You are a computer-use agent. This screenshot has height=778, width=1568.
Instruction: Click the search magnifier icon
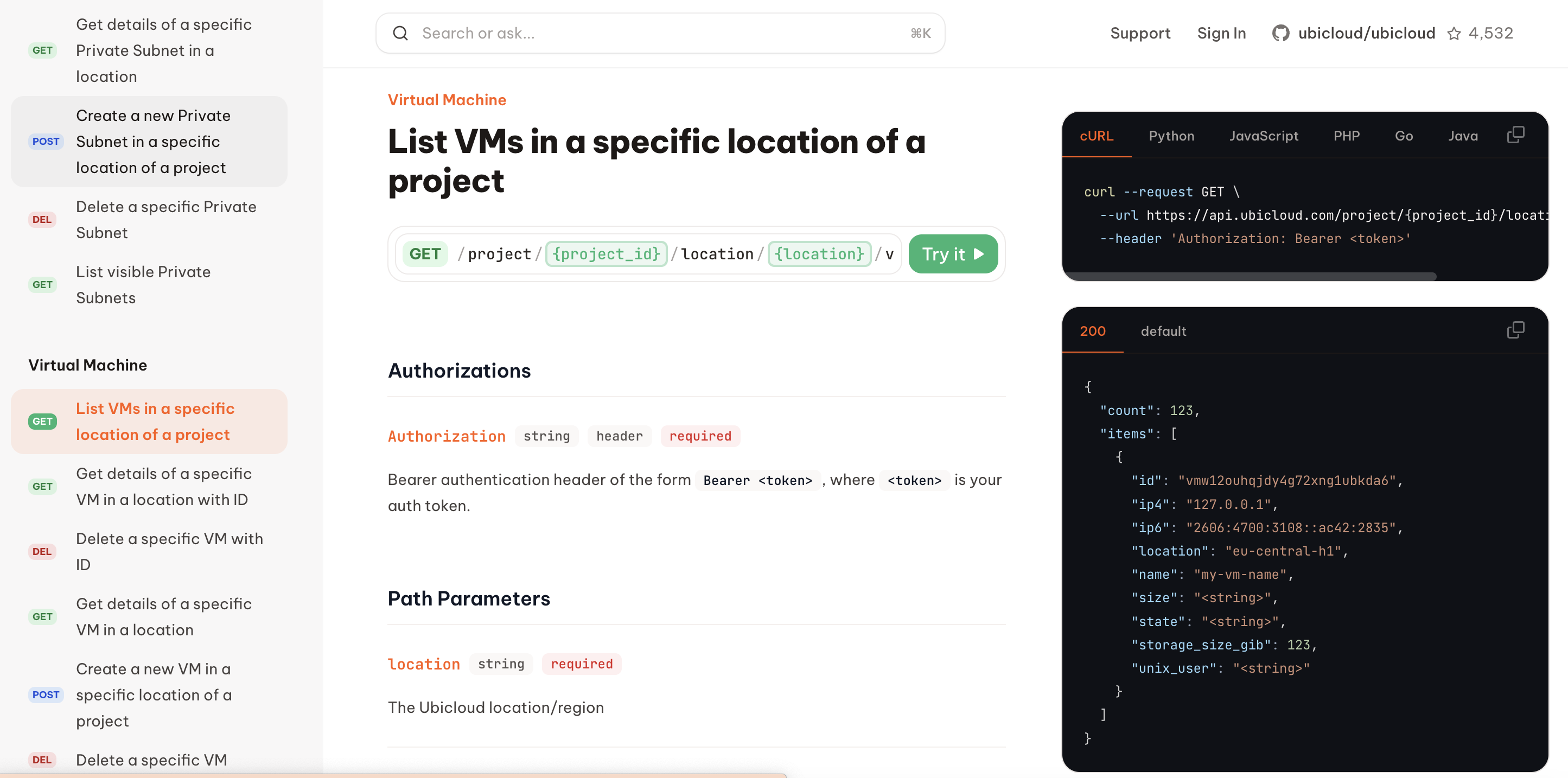click(x=400, y=33)
